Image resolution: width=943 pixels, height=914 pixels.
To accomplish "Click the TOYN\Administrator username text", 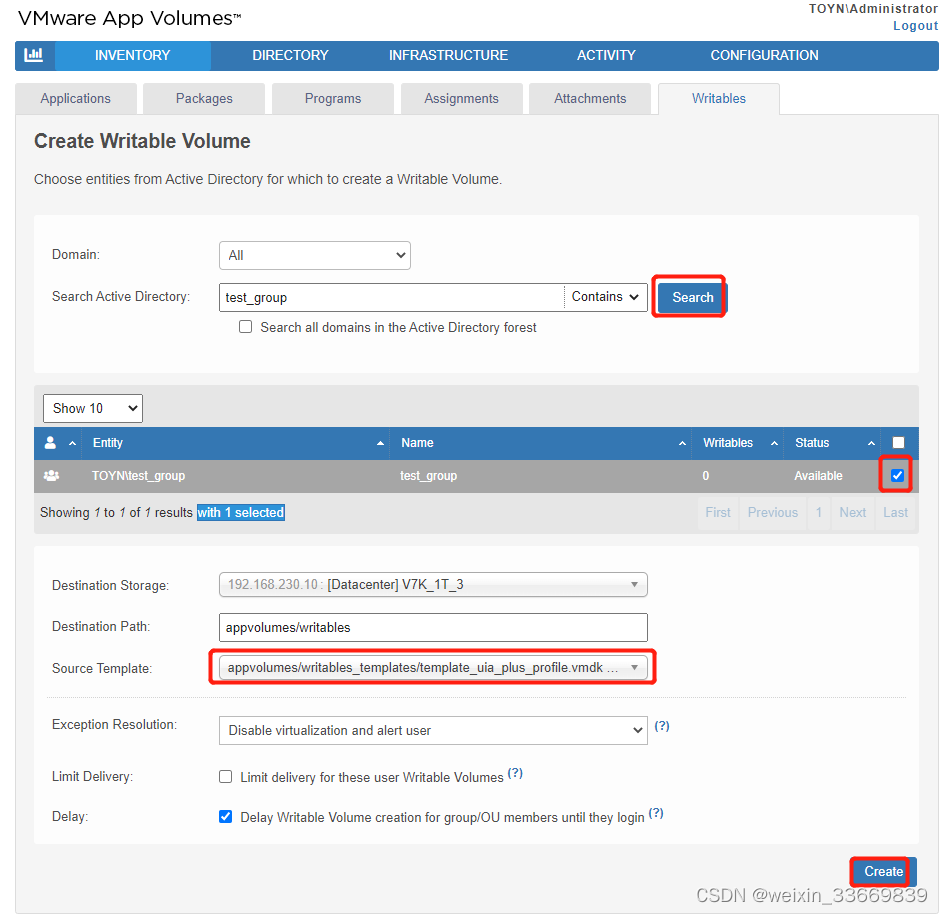I will pyautogui.click(x=873, y=8).
